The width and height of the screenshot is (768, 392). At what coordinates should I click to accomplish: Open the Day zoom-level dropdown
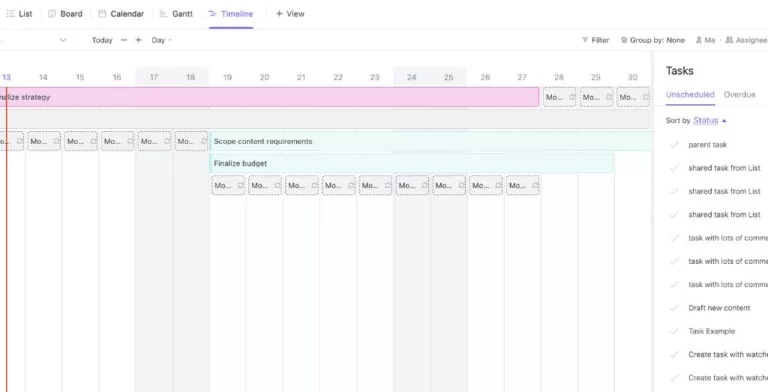[x=161, y=40]
